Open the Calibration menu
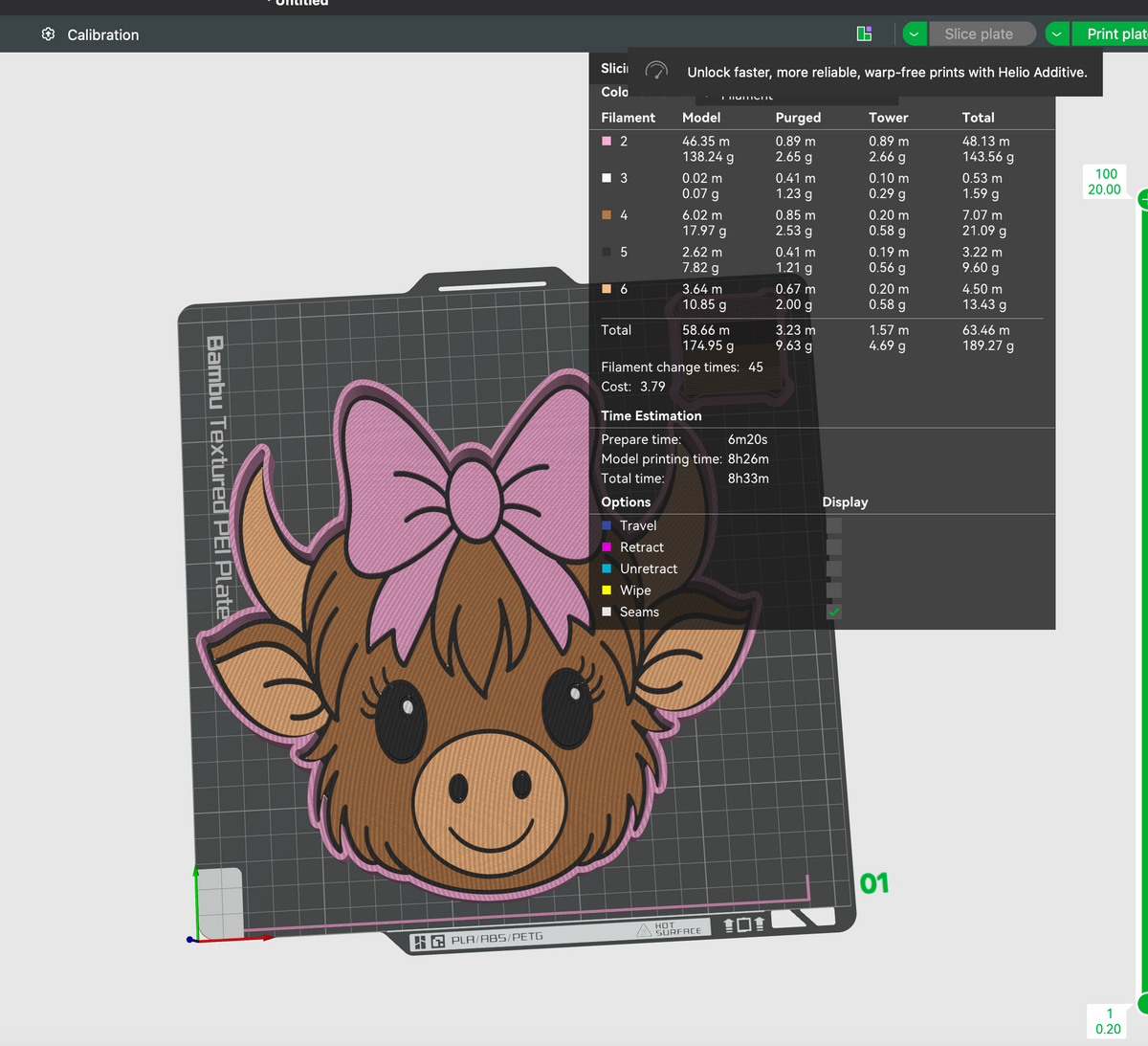Screen dimensions: 1148x1046 (90, 34)
